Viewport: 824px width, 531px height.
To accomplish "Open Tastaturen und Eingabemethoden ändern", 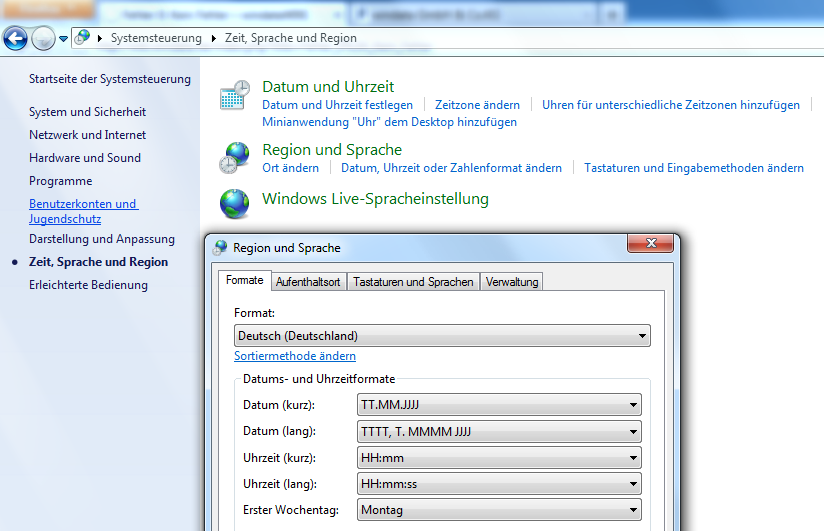I will [694, 168].
